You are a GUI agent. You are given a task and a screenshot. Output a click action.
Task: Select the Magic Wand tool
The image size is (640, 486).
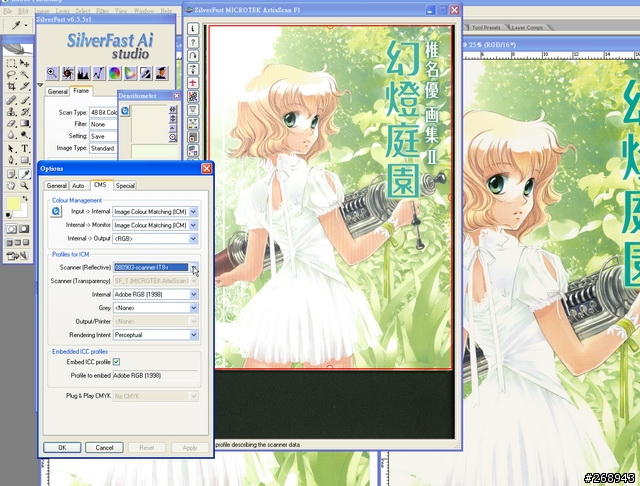coord(24,75)
